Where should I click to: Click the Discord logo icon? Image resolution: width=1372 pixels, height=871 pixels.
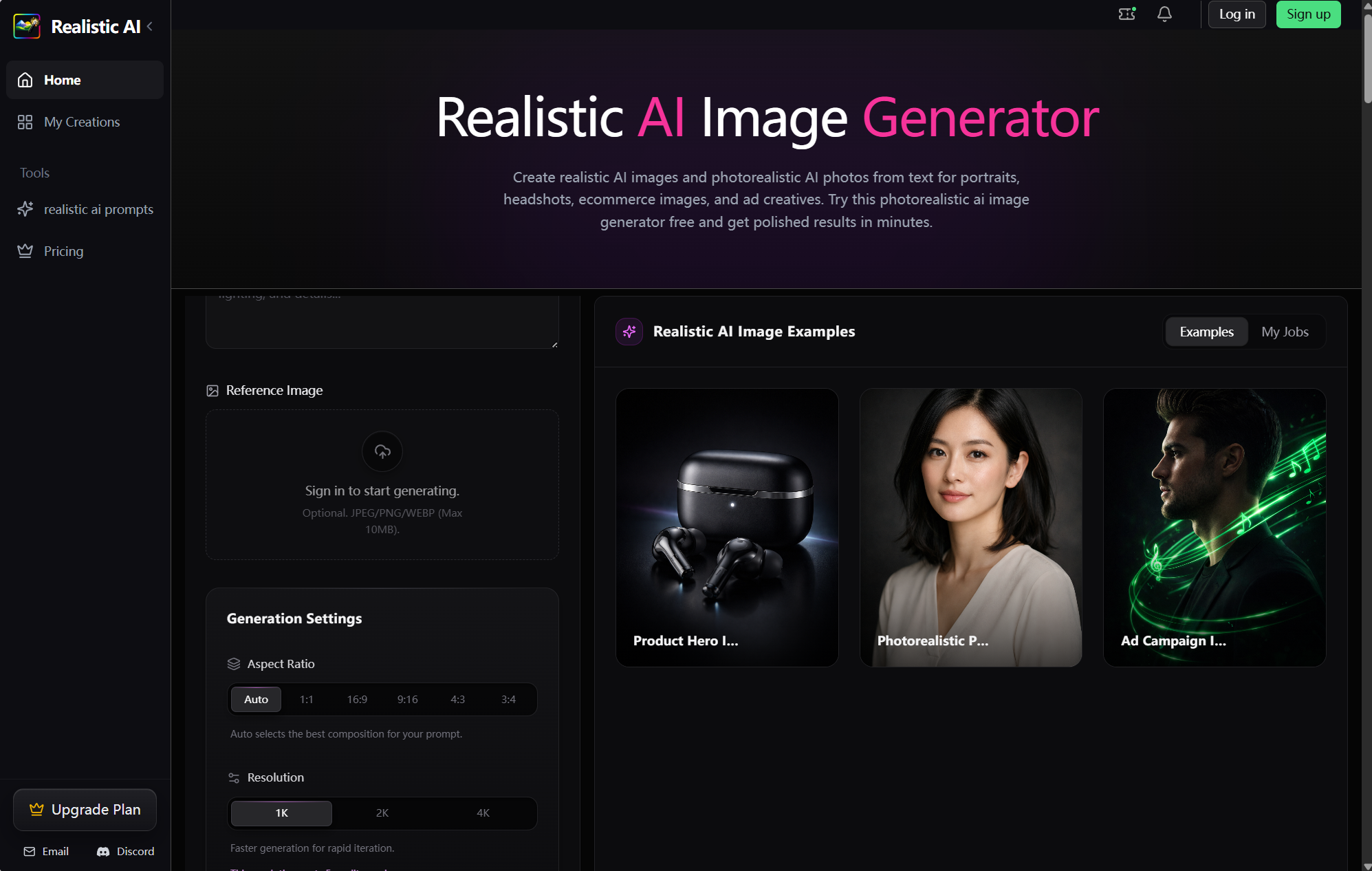tap(103, 852)
